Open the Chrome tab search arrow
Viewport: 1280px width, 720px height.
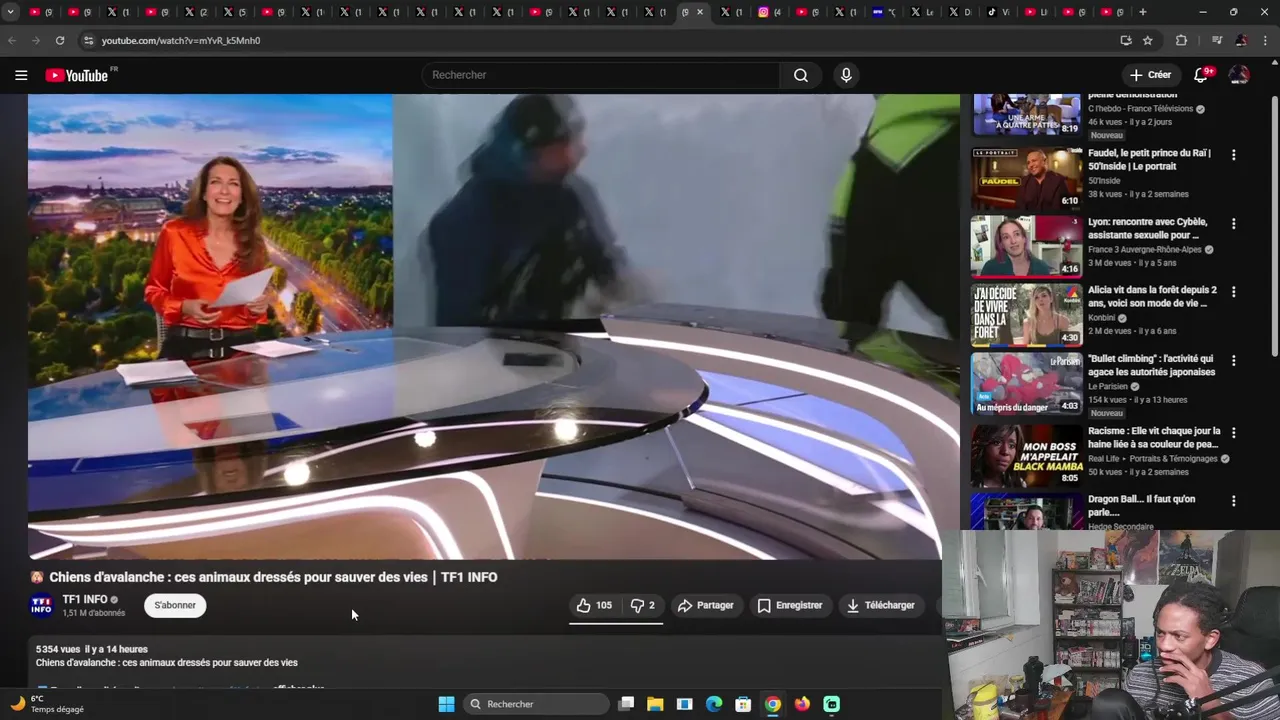10,12
